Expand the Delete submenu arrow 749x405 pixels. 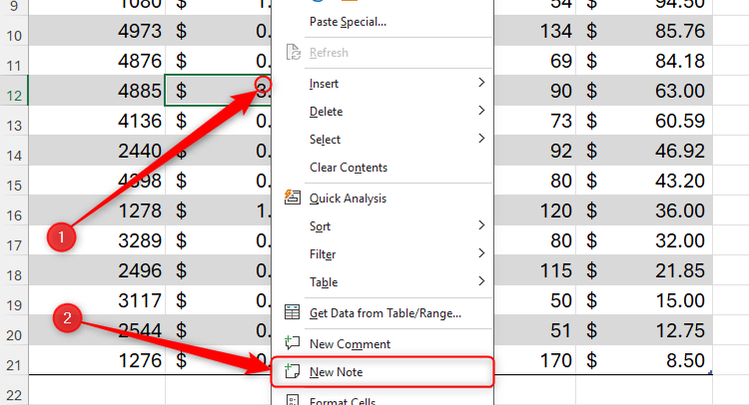tap(482, 111)
